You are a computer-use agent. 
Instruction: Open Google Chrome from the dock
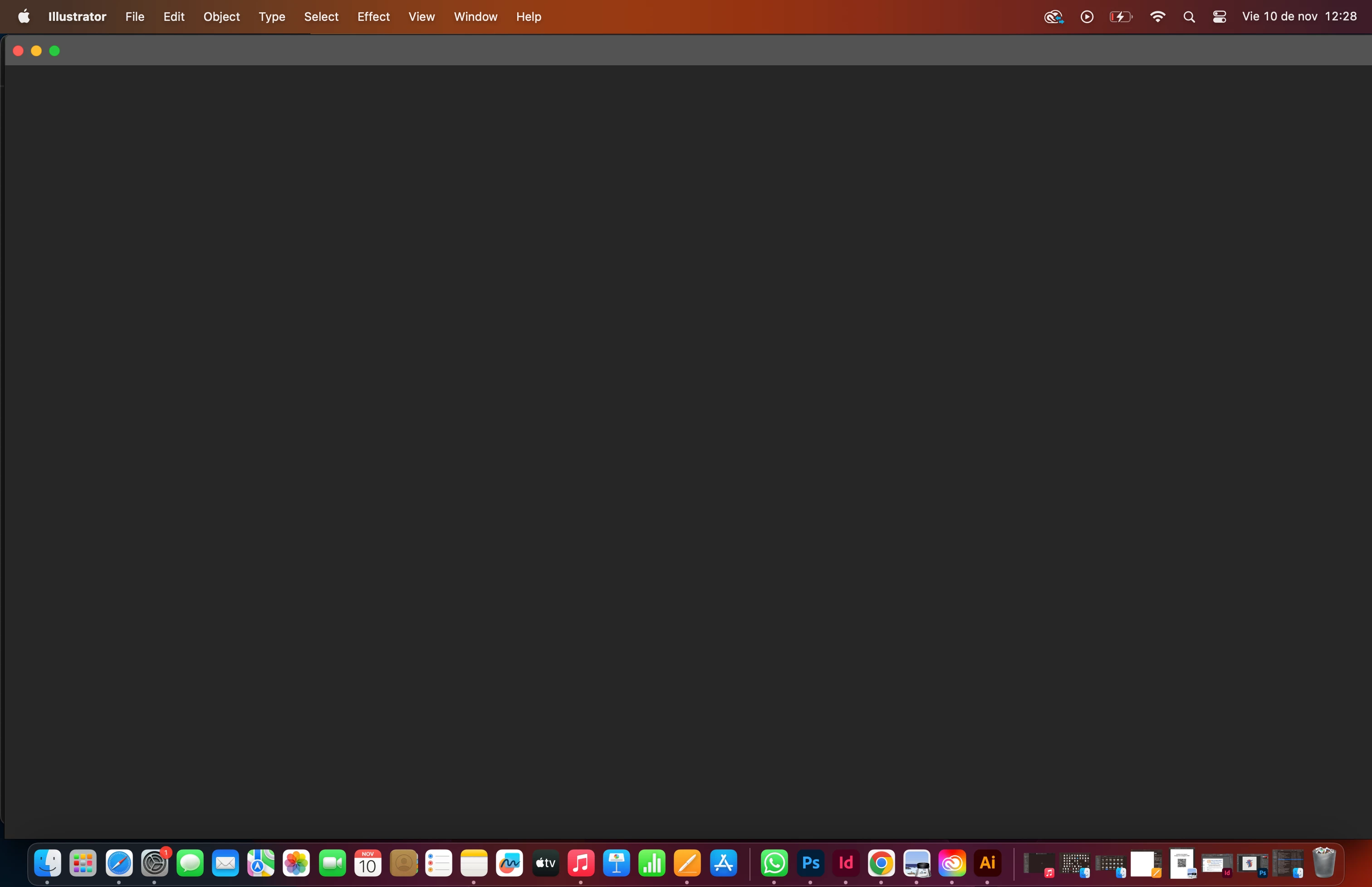881,863
